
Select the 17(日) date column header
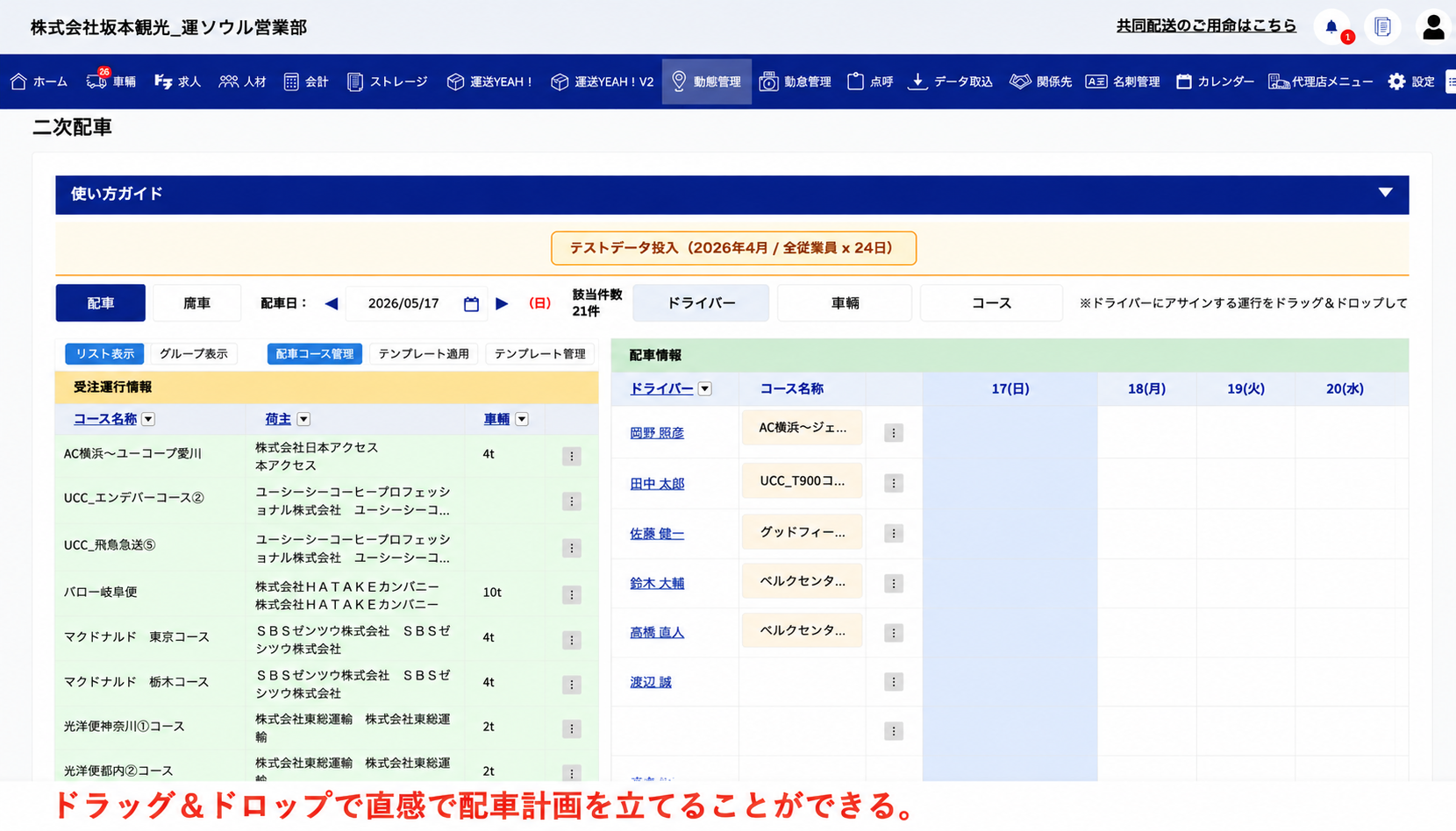point(1010,388)
